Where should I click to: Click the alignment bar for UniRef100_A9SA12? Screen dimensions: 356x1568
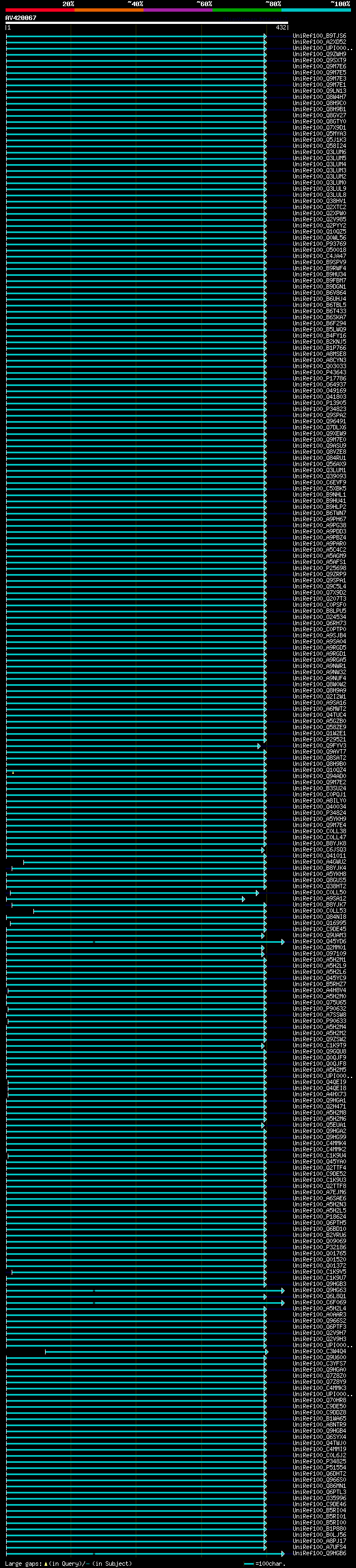(126, 898)
